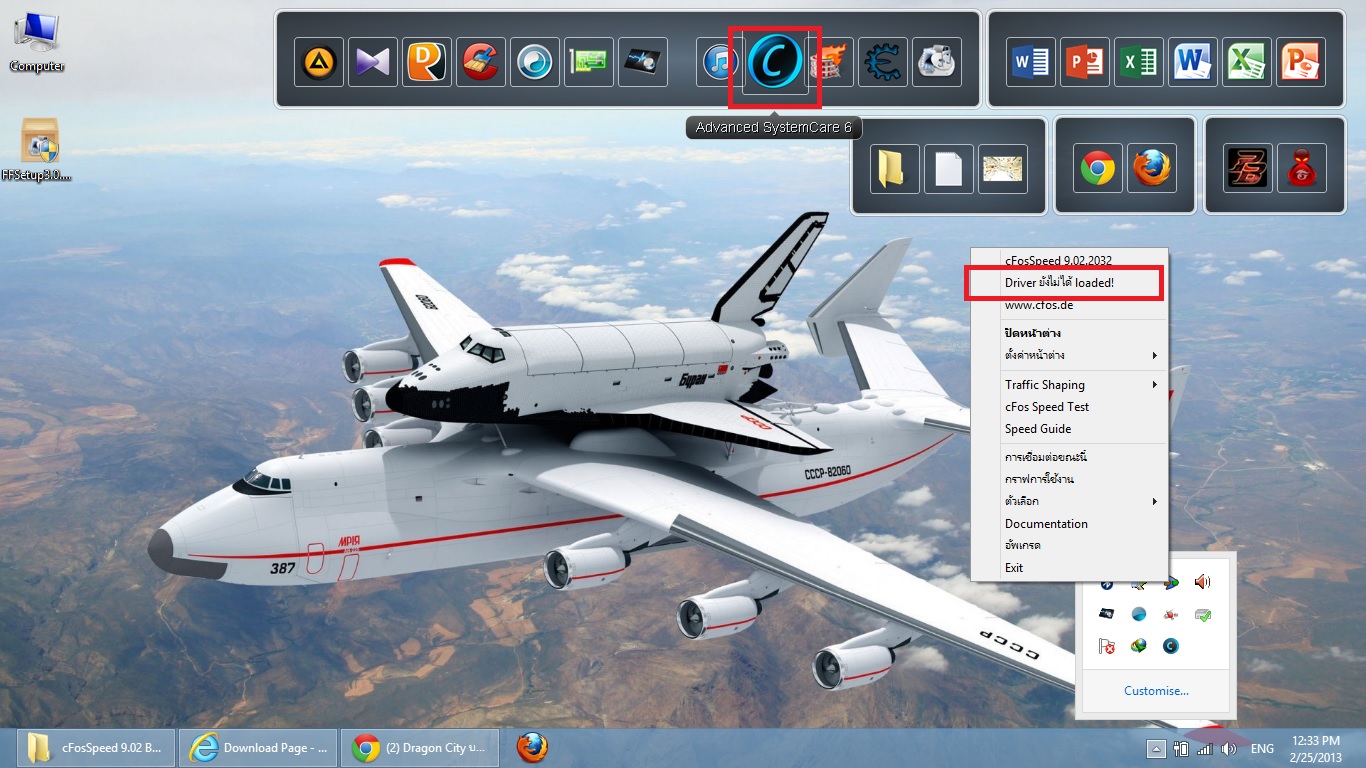The width and height of the screenshot is (1366, 768).
Task: Click the Customise... link in tray popup
Action: point(1156,691)
